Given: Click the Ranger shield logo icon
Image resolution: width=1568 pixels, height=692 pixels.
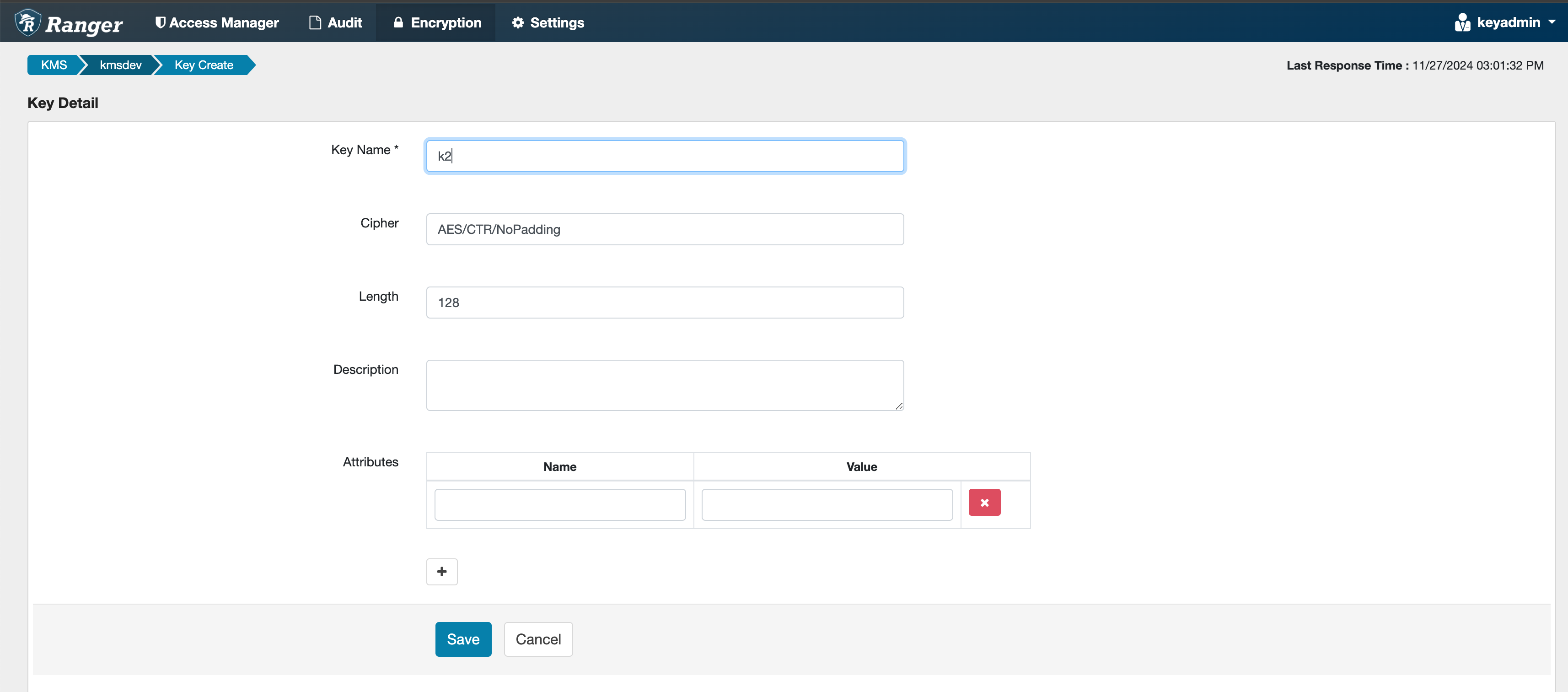Looking at the screenshot, I should 27,22.
